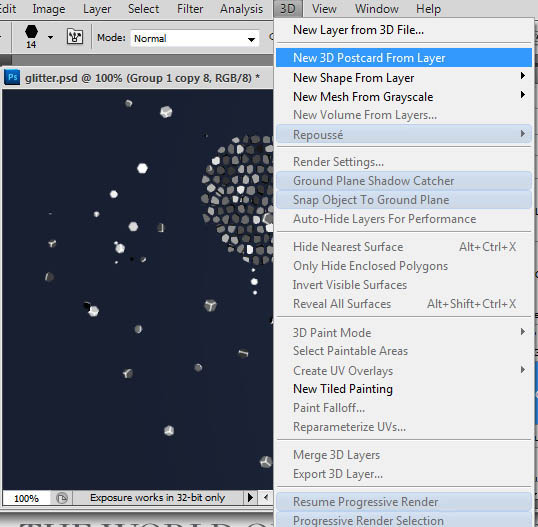Open the Filter menu
The width and height of the screenshot is (538, 527).
pos(190,9)
